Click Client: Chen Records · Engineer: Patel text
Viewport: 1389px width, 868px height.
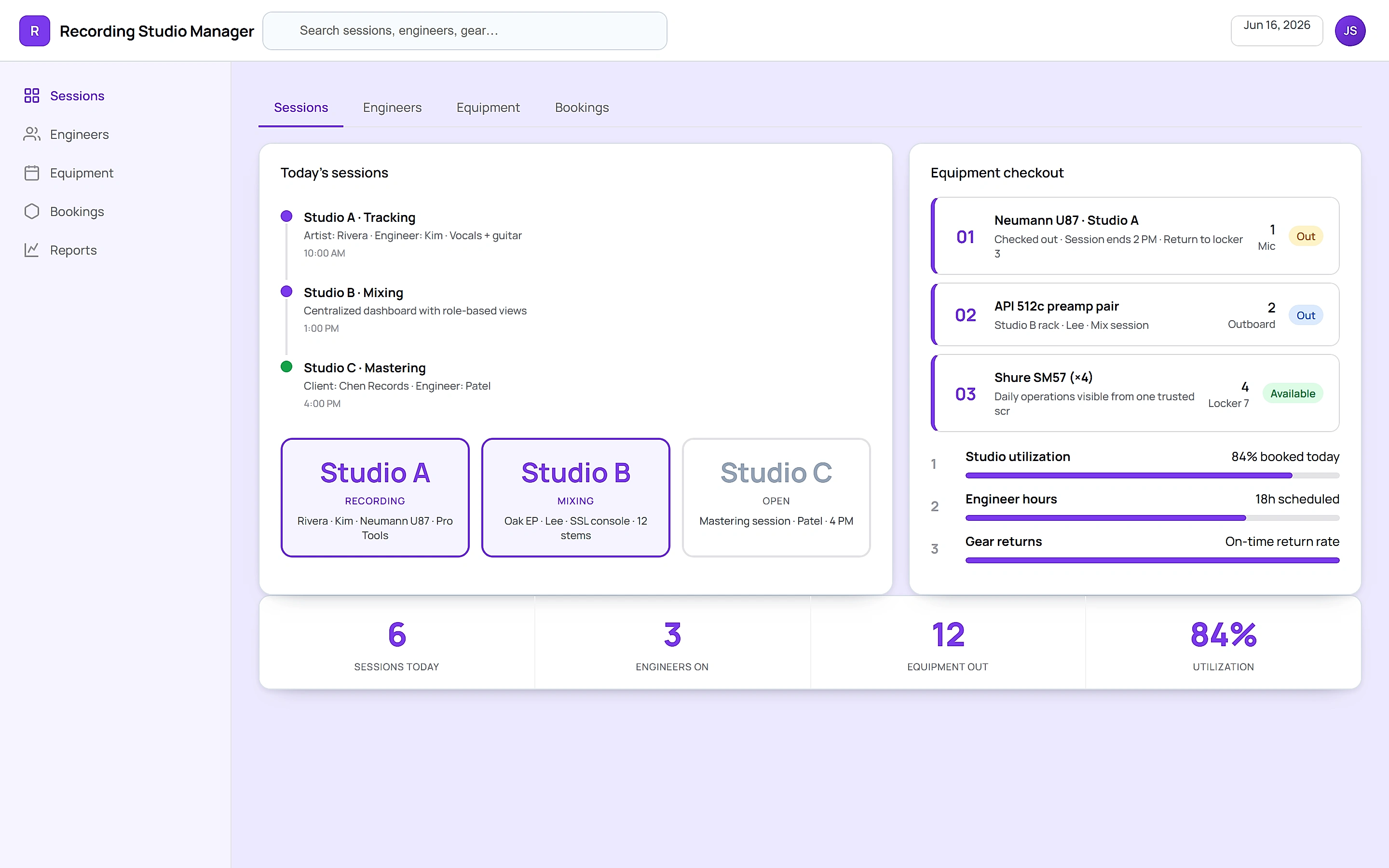396,385
